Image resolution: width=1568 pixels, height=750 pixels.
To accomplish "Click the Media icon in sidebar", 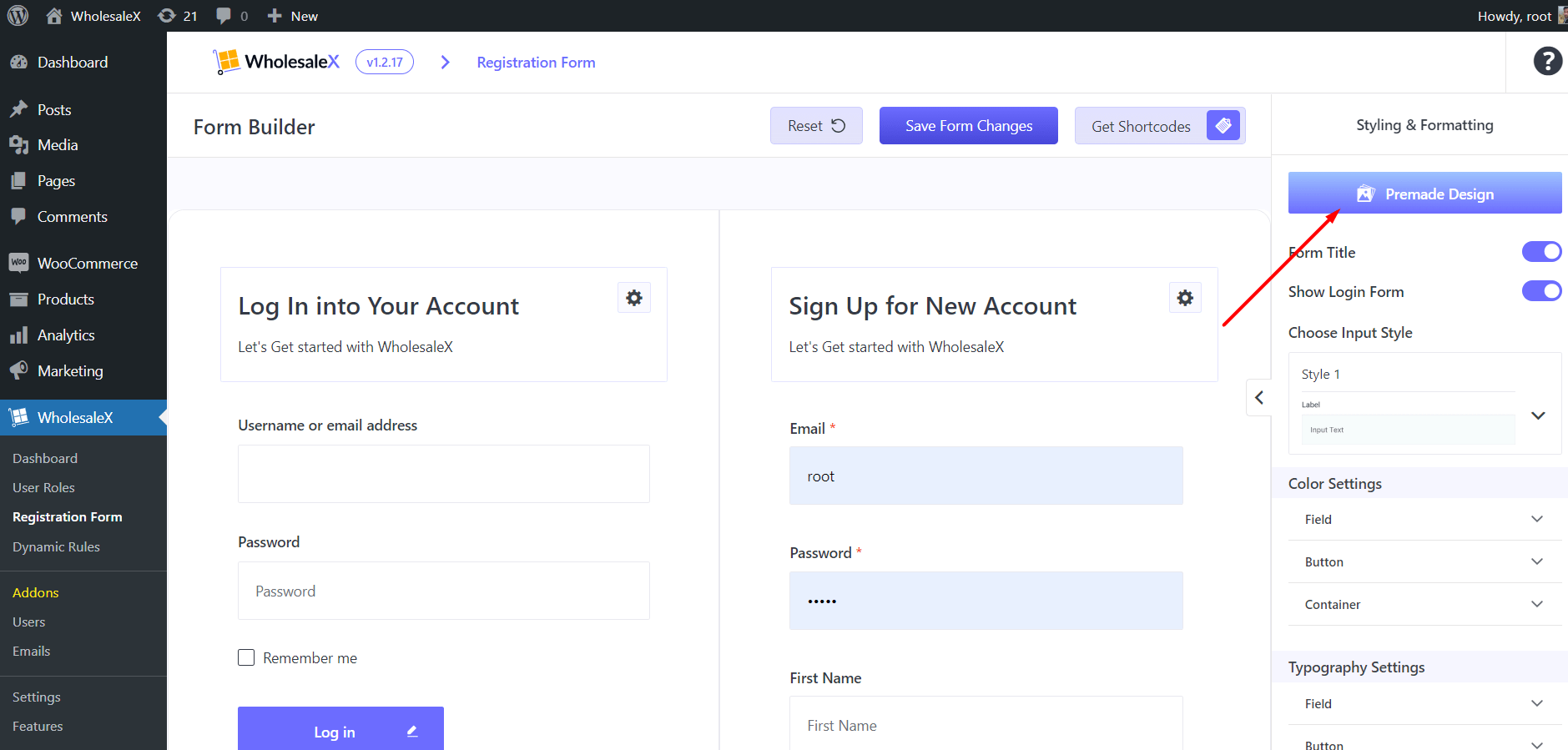I will click(x=18, y=145).
